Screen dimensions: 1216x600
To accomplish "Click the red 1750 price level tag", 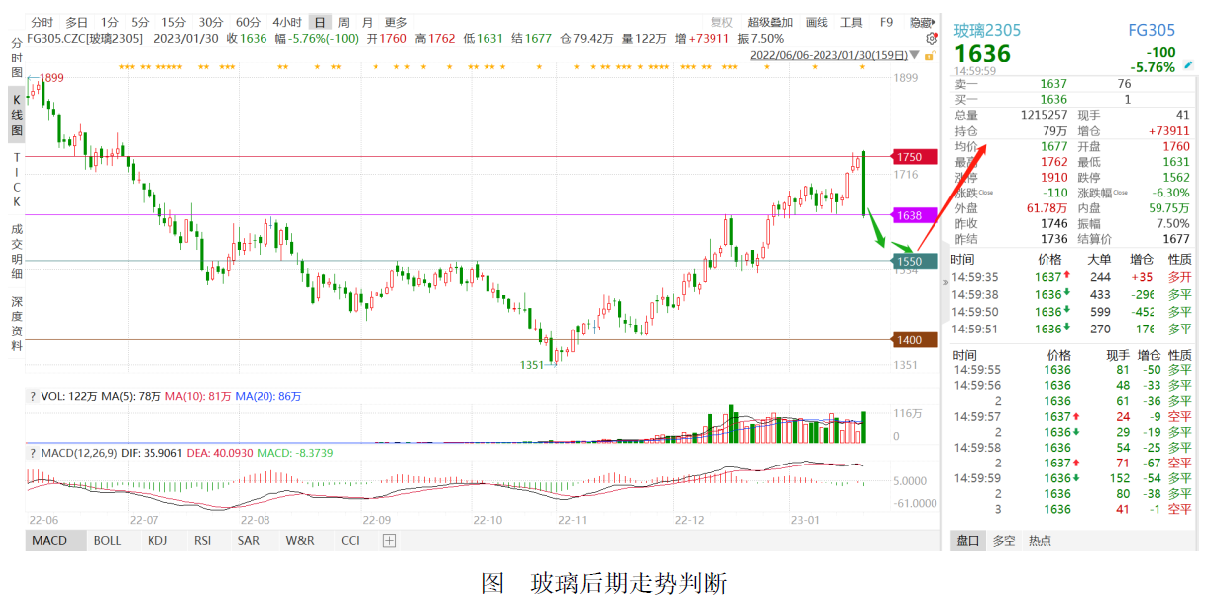I will 913,157.
